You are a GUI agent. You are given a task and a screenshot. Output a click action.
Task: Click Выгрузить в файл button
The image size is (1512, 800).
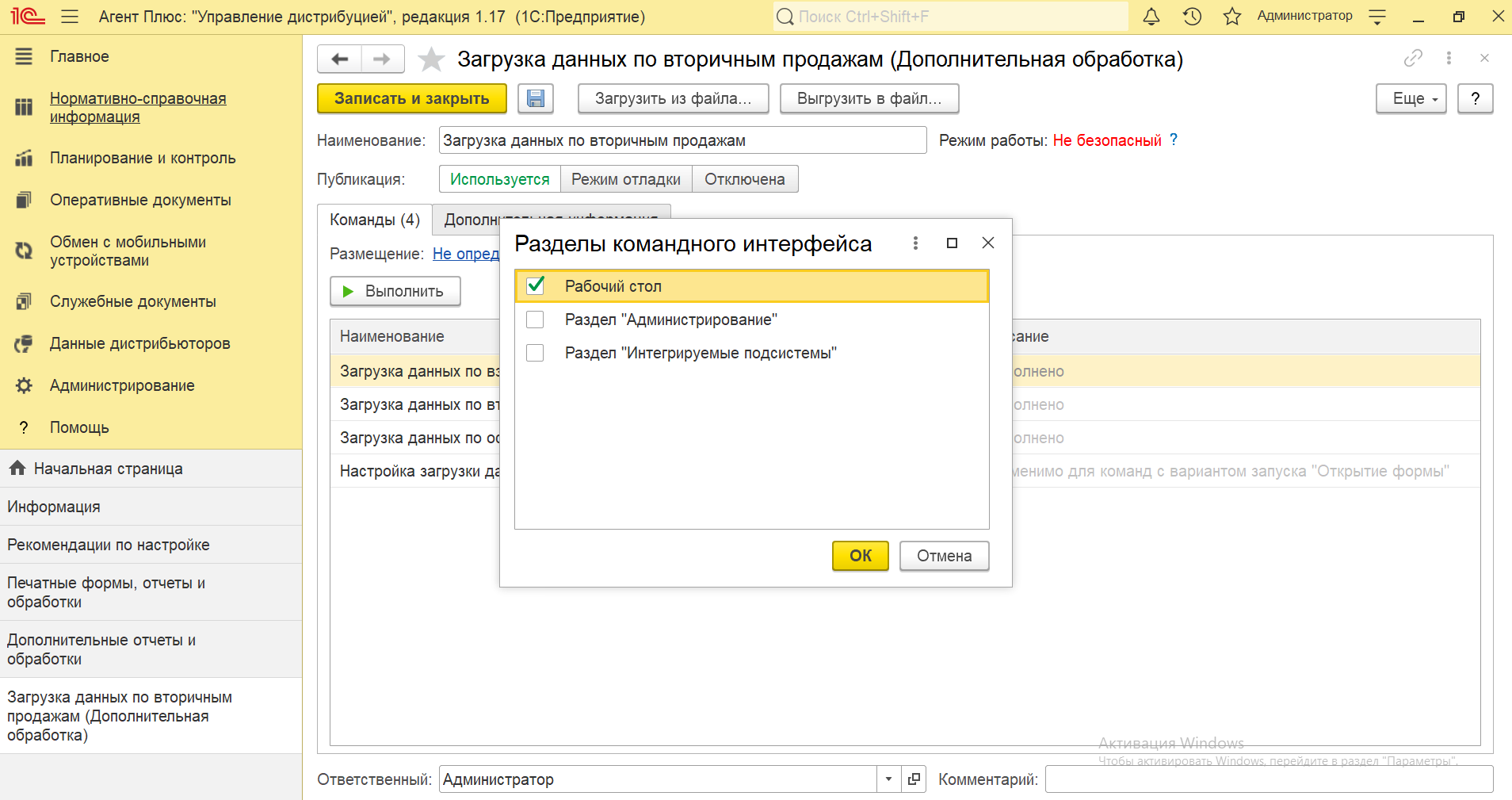coord(869,98)
